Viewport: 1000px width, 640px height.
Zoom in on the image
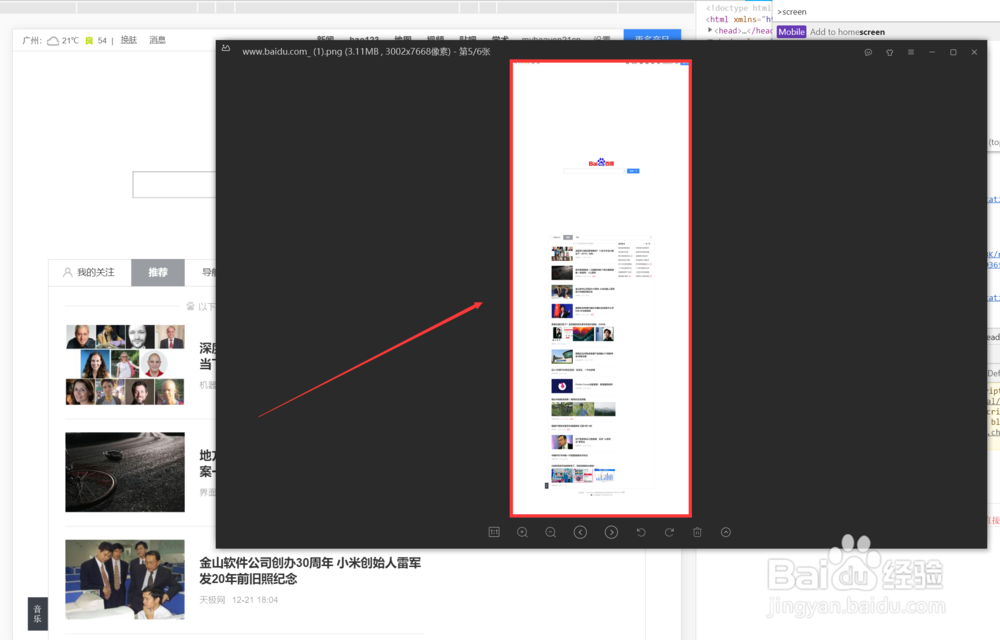click(x=522, y=532)
